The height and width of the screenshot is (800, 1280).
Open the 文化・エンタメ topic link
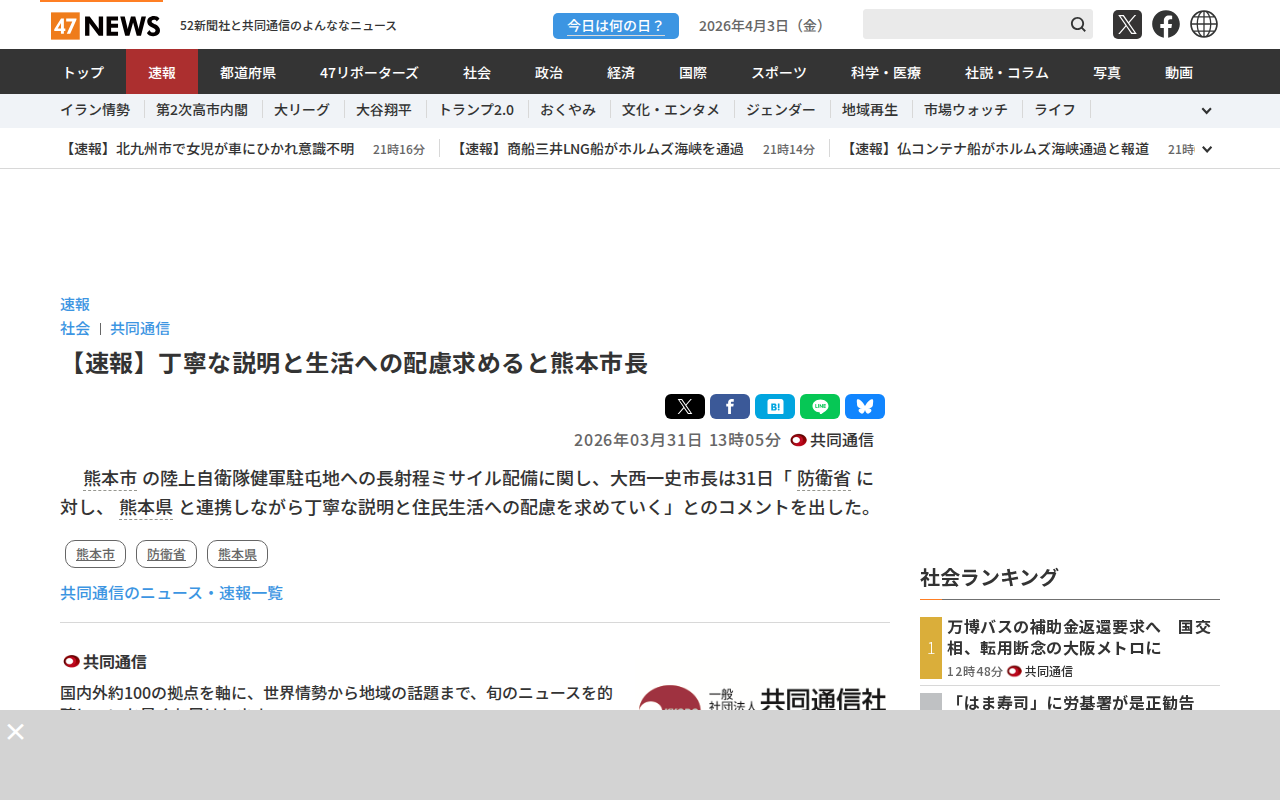(671, 110)
